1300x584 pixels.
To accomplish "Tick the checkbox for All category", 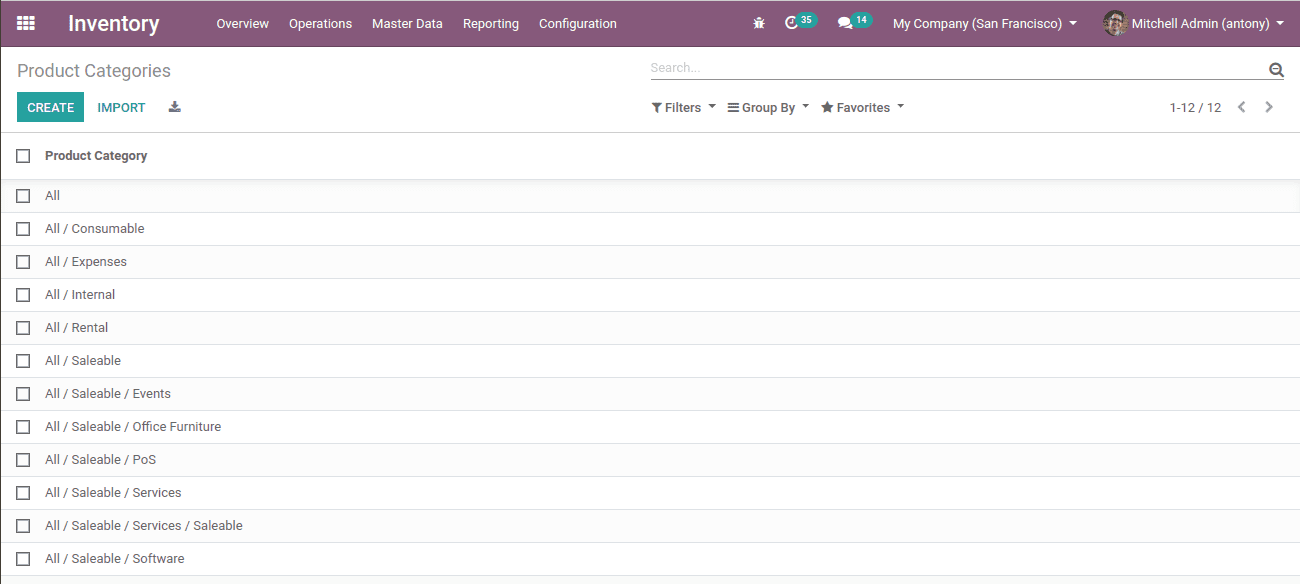I will (x=23, y=196).
